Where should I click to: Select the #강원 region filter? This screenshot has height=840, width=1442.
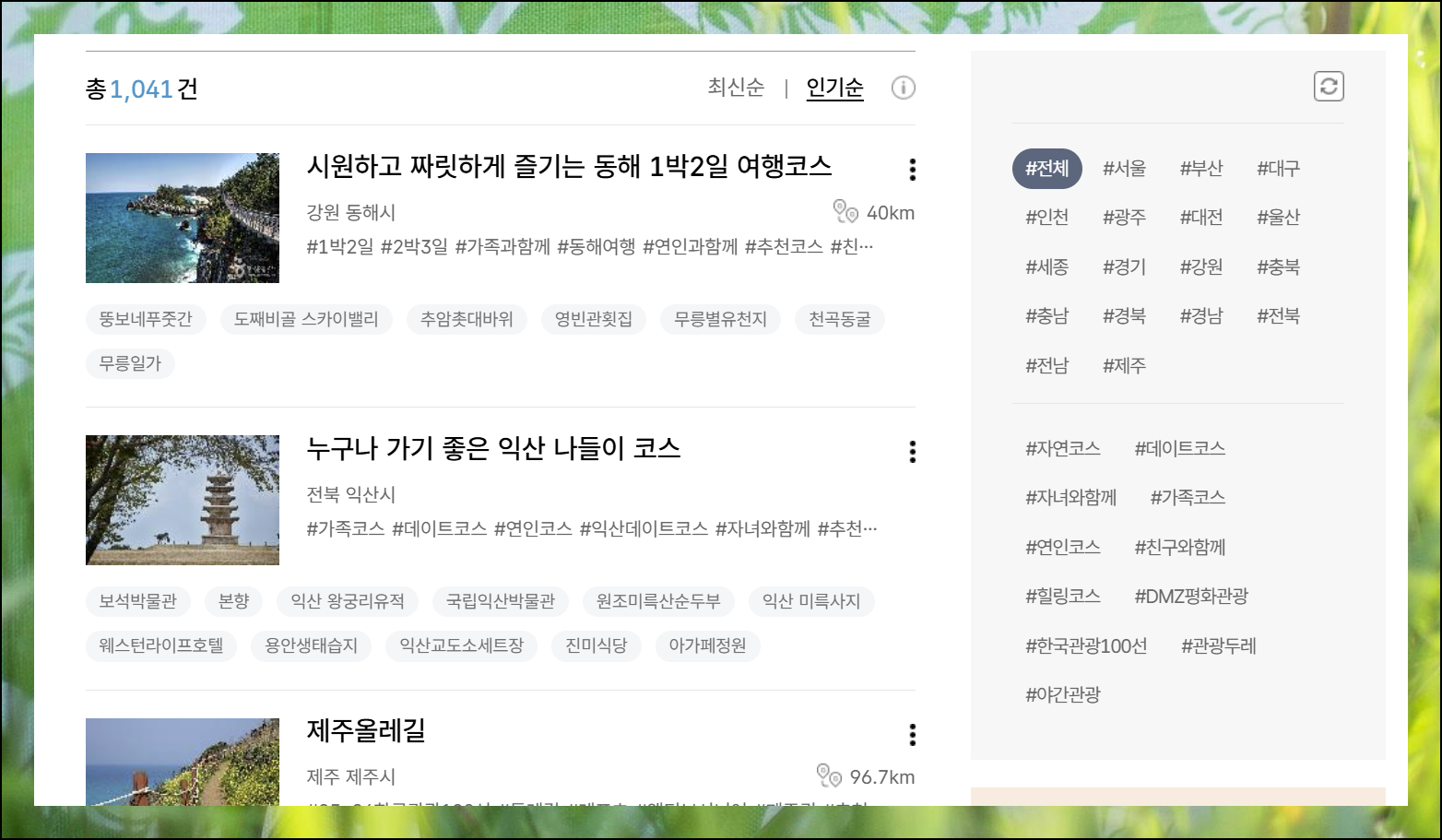point(1201,267)
